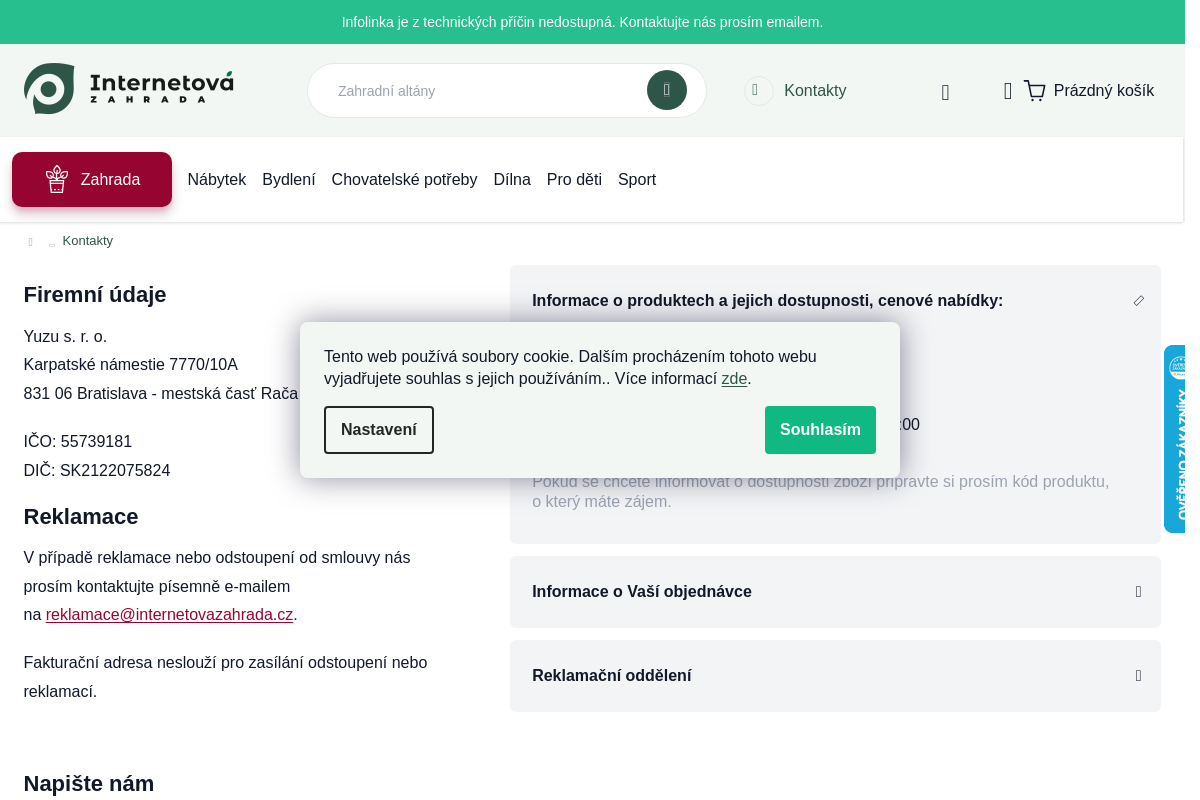Click the home breadcrumb icon
The height and width of the screenshot is (800, 1200).
point(30,242)
